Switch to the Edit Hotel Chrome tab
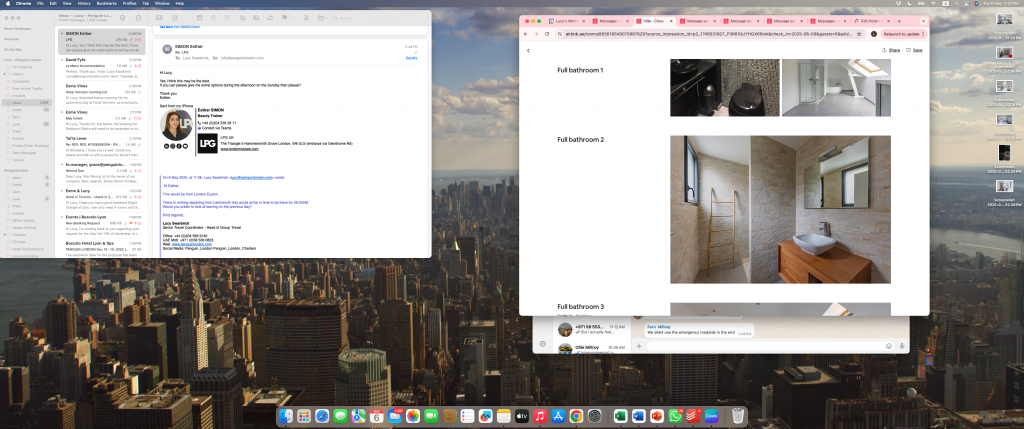Screen dimensions: 1024x429 (873, 21)
